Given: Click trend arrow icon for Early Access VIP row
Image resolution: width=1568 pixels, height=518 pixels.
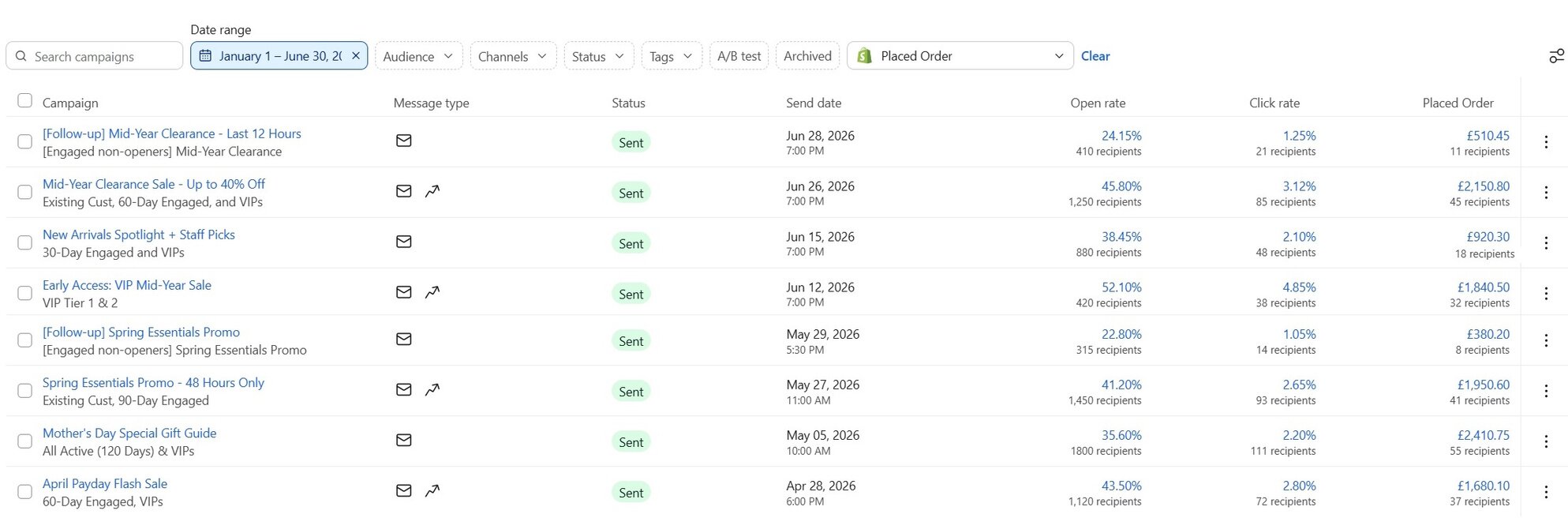Looking at the screenshot, I should coord(432,292).
